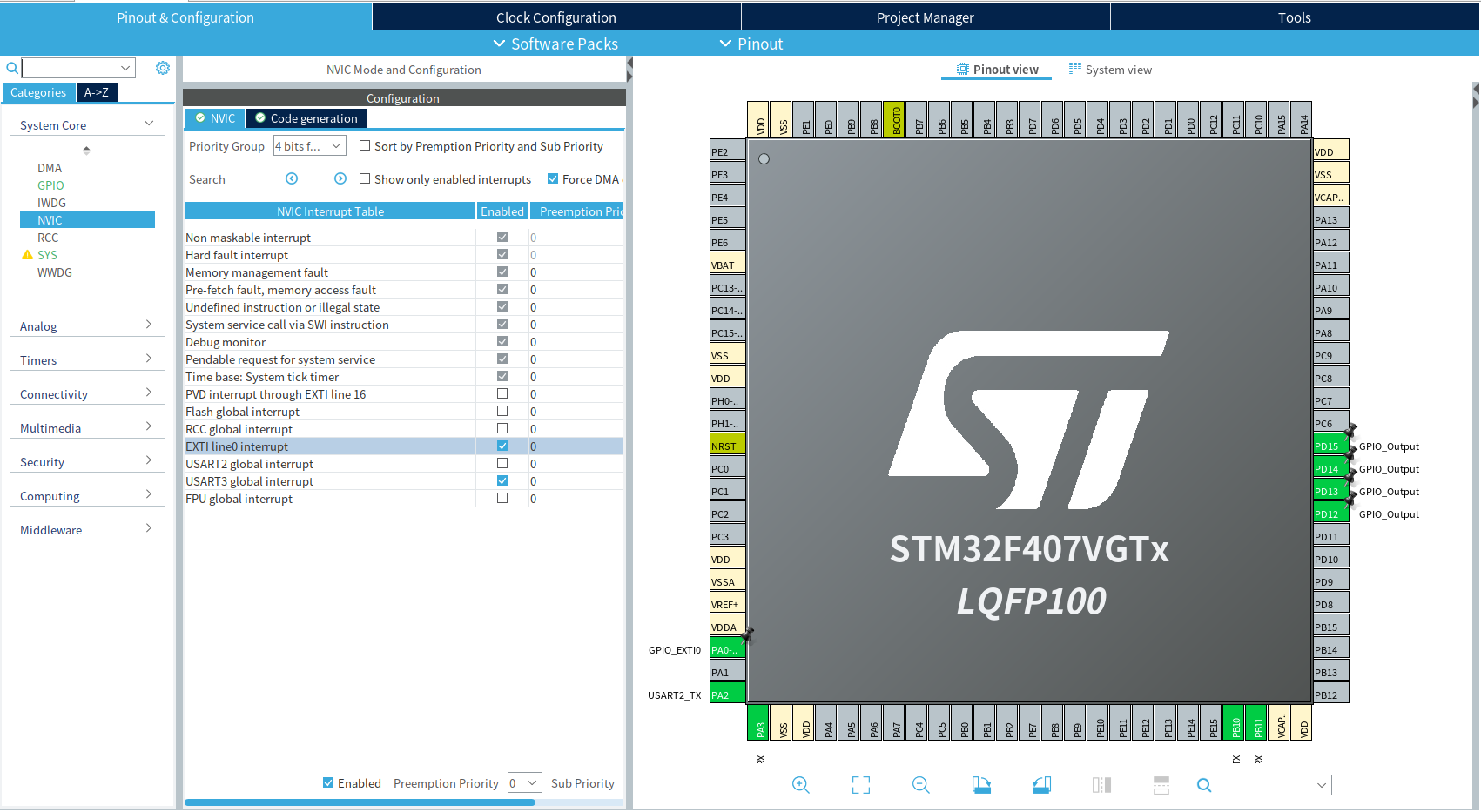Screen dimensions: 1481x812
Task: Click the search magnifier above Categories
Action: coord(12,68)
